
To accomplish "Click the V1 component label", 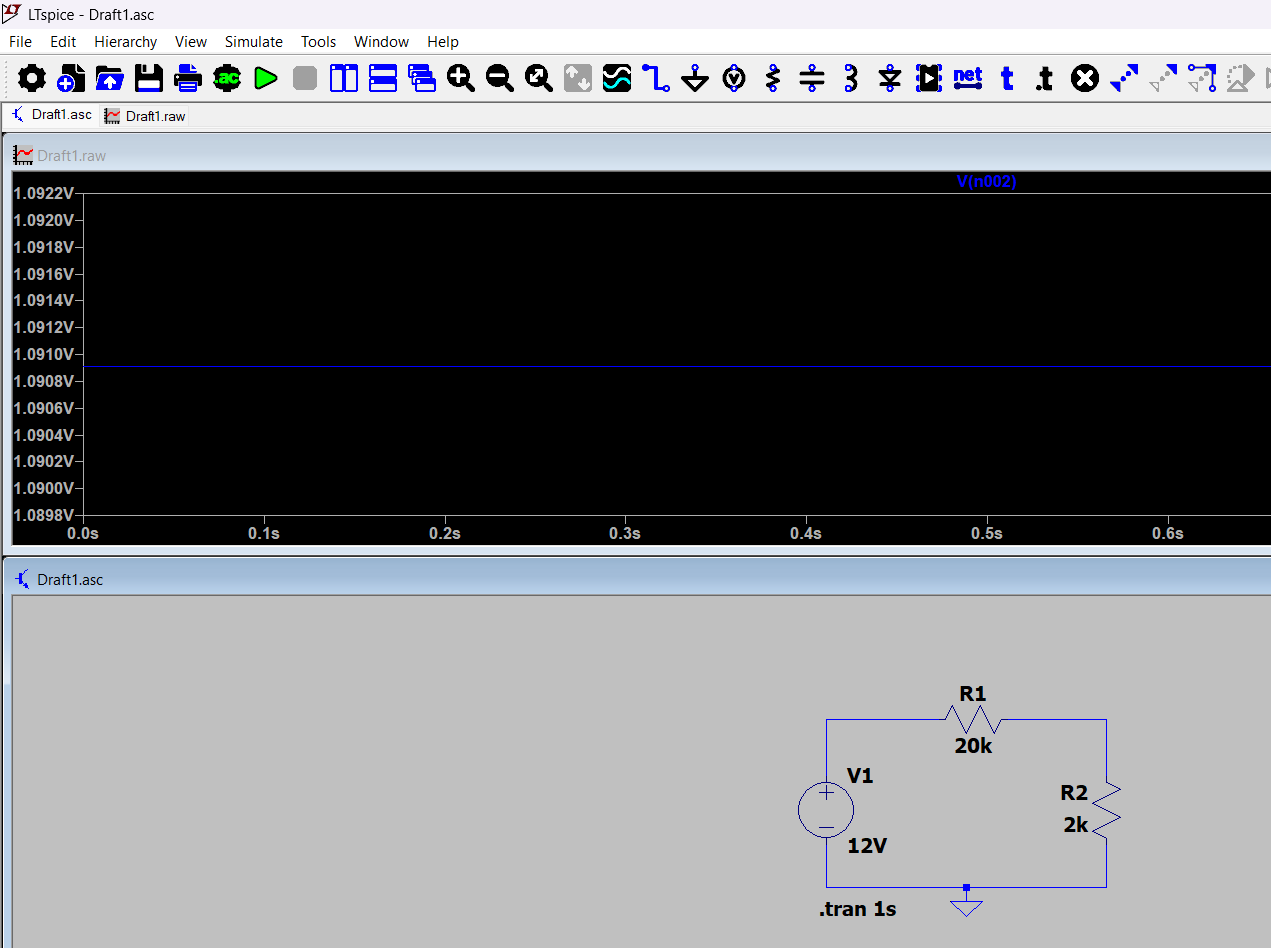I will (x=860, y=775).
